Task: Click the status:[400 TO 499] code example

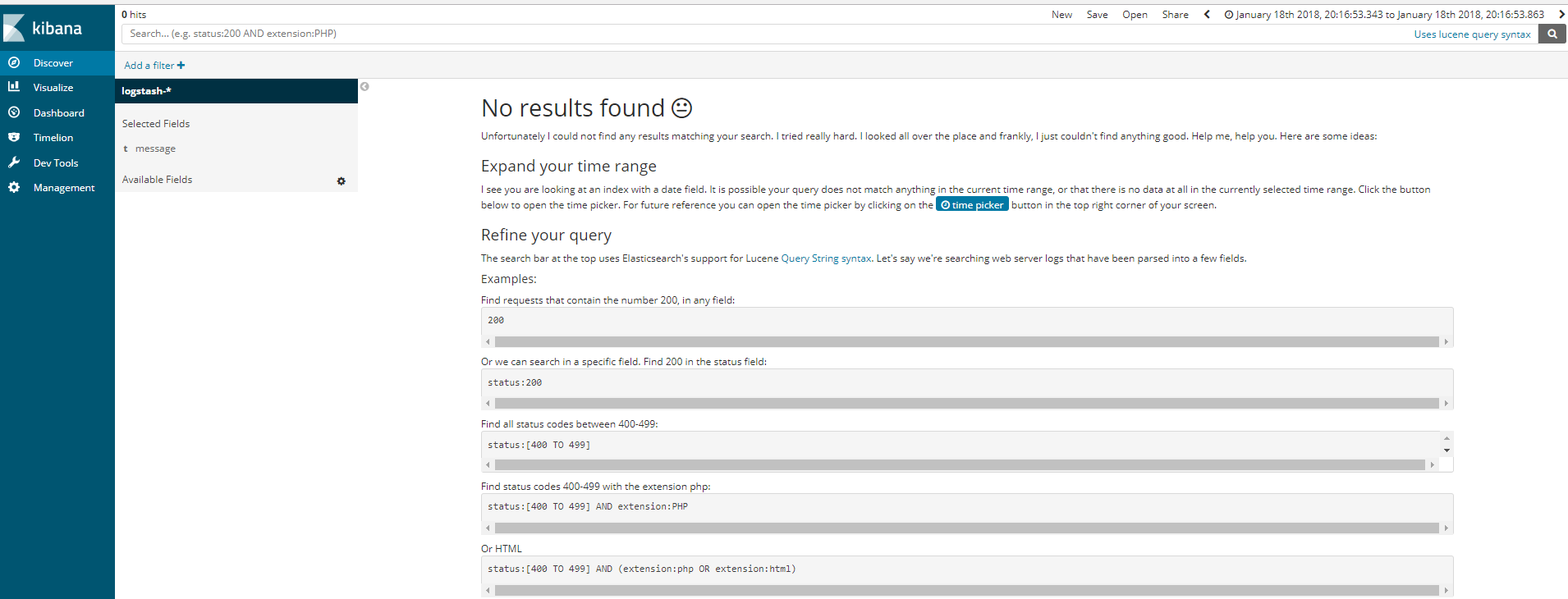Action: [539, 445]
